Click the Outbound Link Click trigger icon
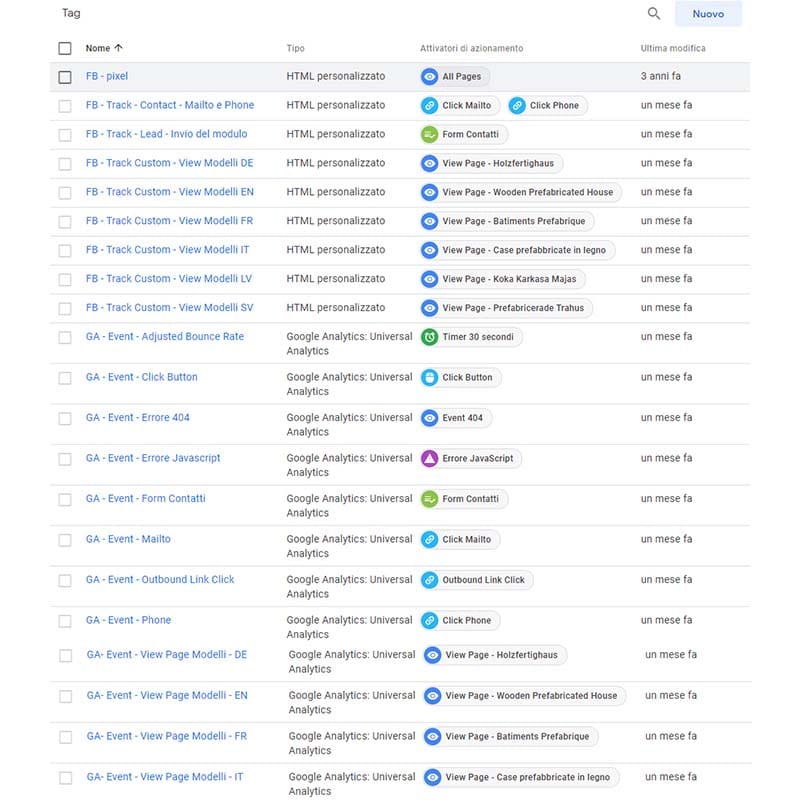Image resolution: width=800 pixels, height=800 pixels. [x=430, y=580]
